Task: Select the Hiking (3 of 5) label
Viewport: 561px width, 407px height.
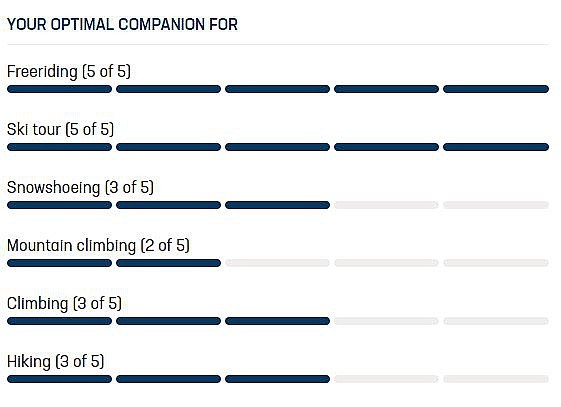Action: 55,361
